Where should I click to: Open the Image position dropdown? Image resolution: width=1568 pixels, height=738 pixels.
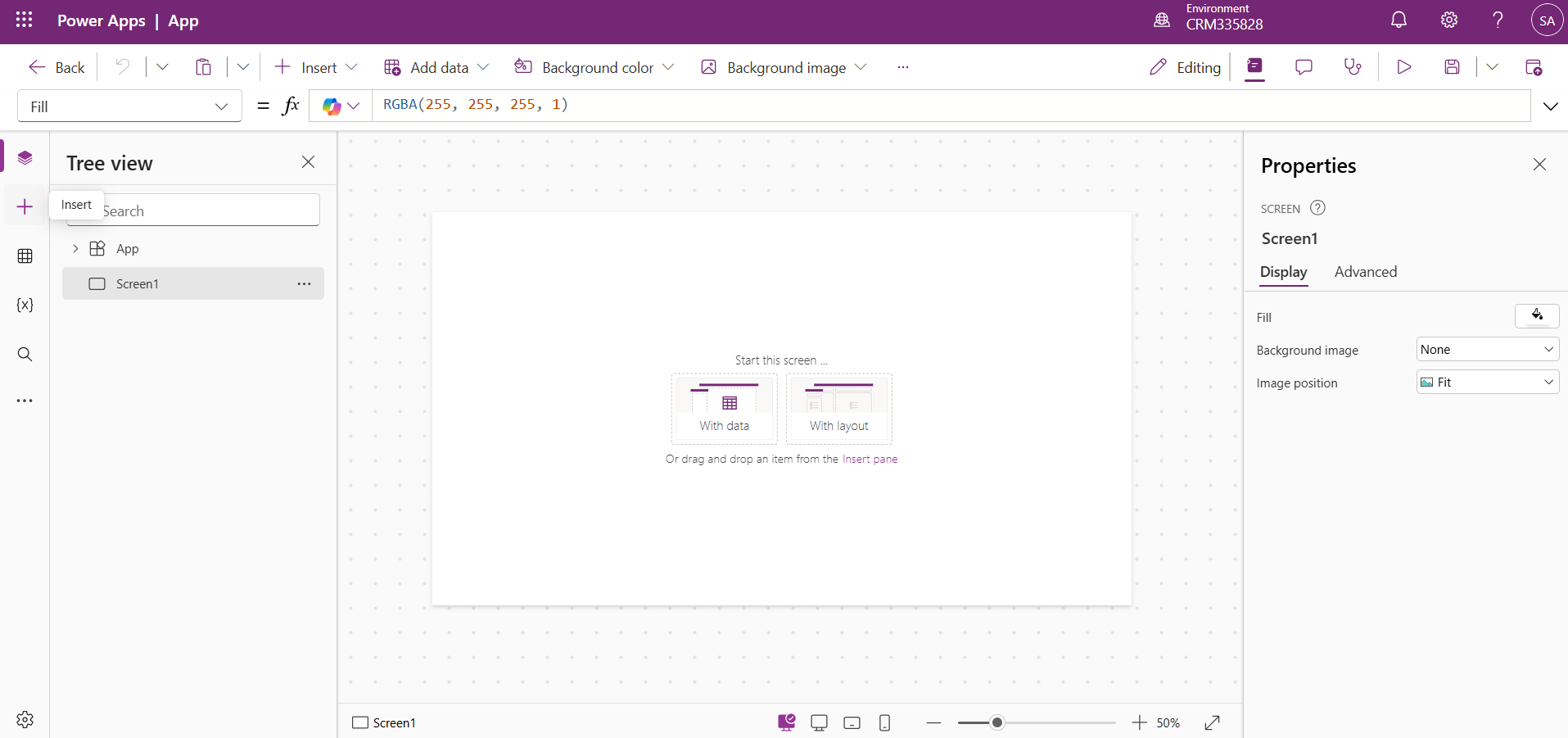[1487, 383]
